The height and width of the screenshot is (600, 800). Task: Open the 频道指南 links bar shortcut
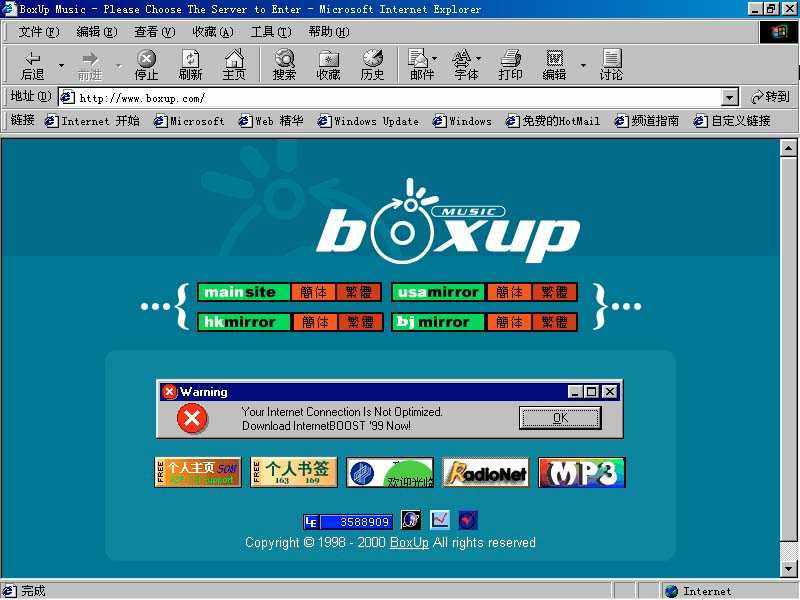(x=647, y=121)
